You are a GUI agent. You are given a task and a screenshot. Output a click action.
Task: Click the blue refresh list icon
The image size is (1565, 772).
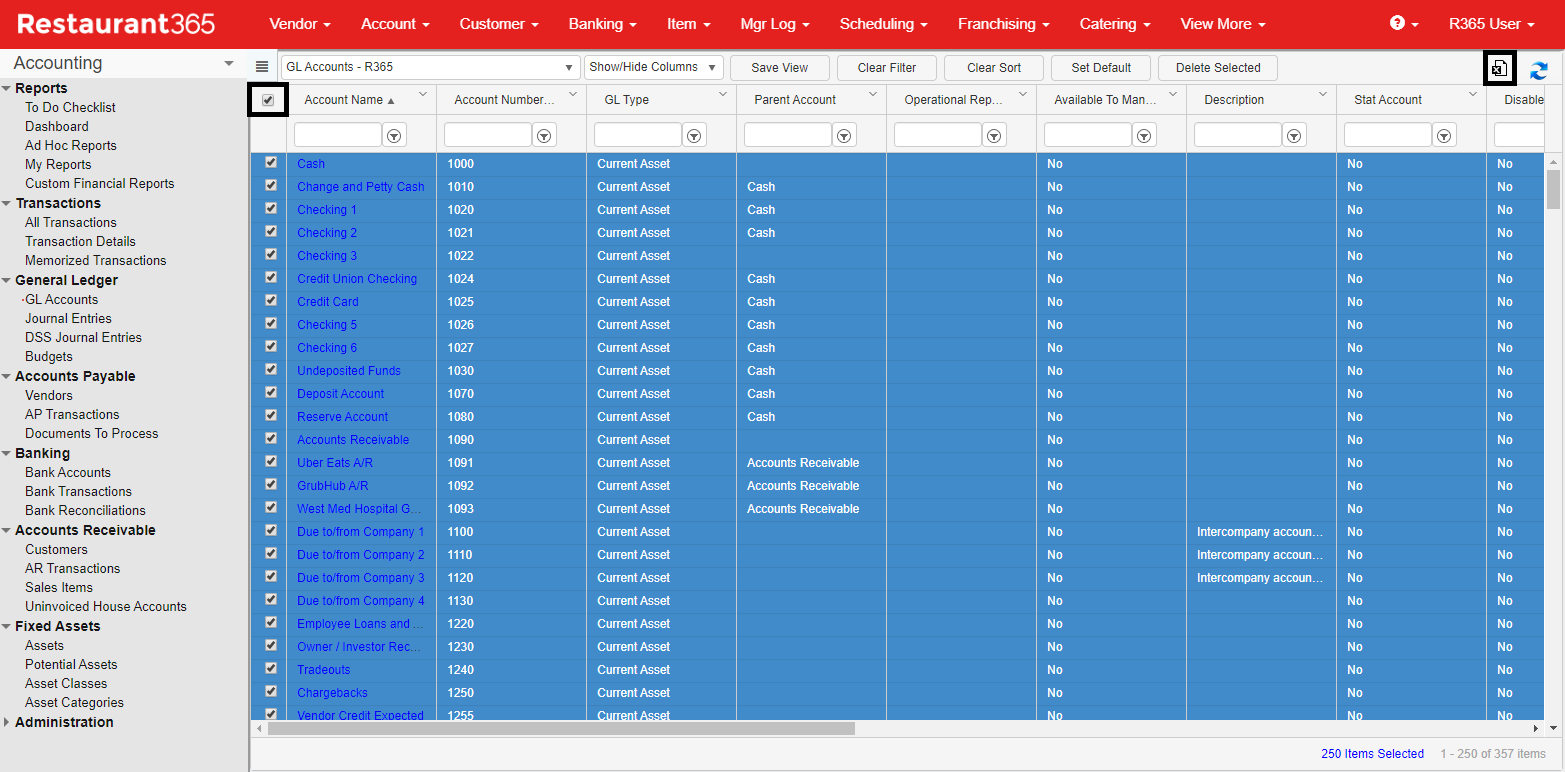point(1539,70)
